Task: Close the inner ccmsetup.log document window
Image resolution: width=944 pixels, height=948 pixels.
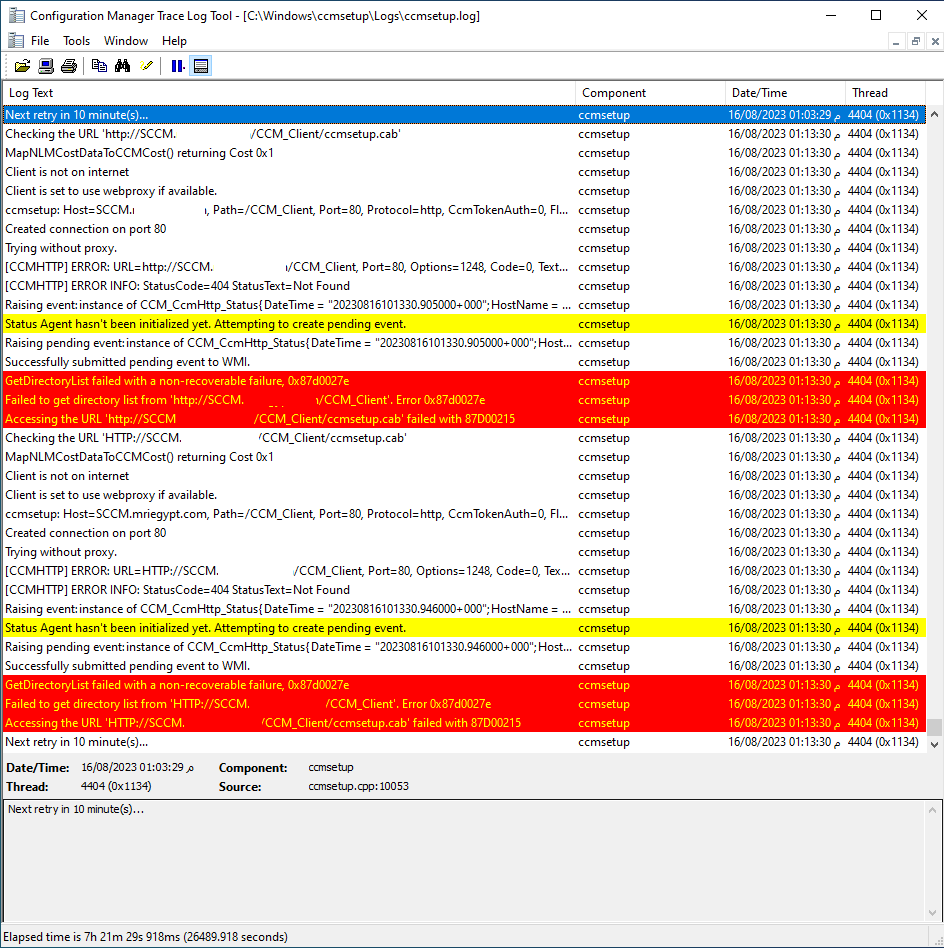Action: point(935,42)
